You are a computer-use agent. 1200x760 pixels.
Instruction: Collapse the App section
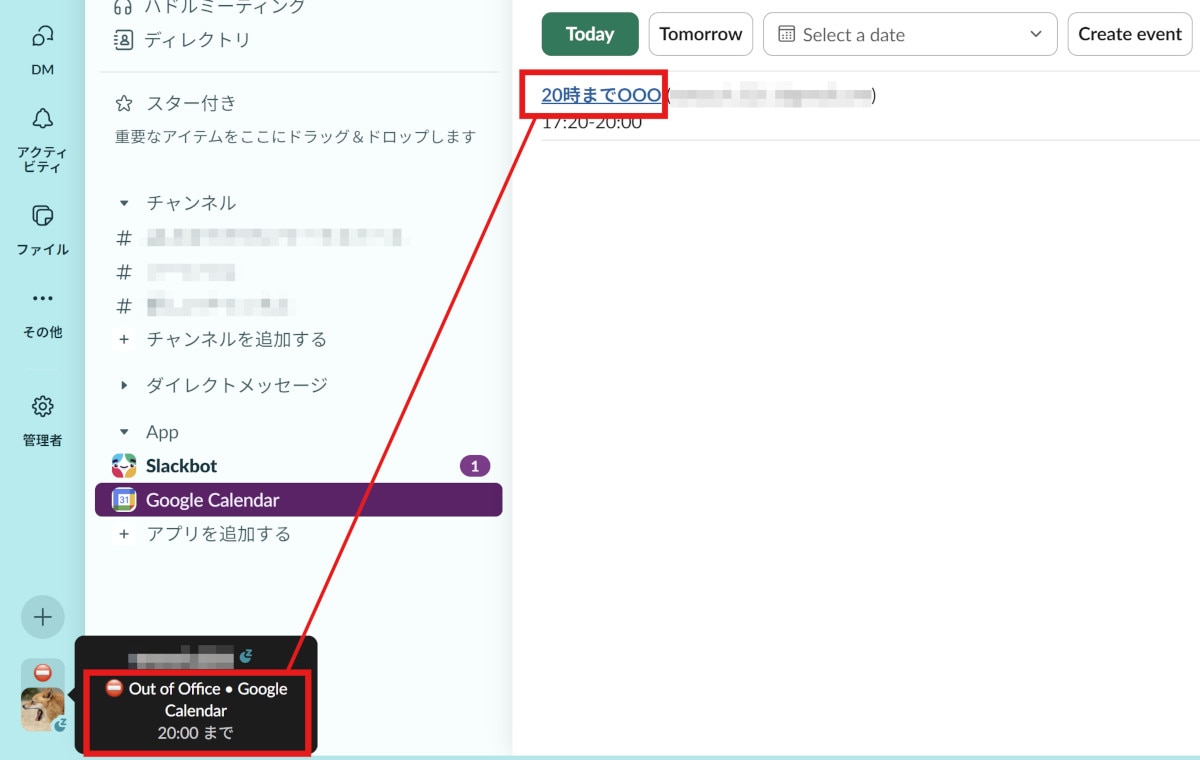[124, 432]
